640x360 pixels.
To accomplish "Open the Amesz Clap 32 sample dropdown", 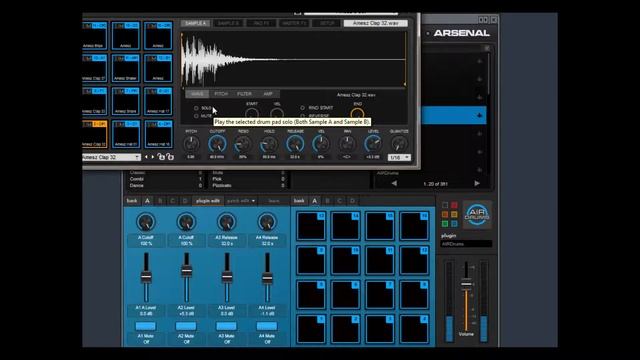I will point(111,157).
